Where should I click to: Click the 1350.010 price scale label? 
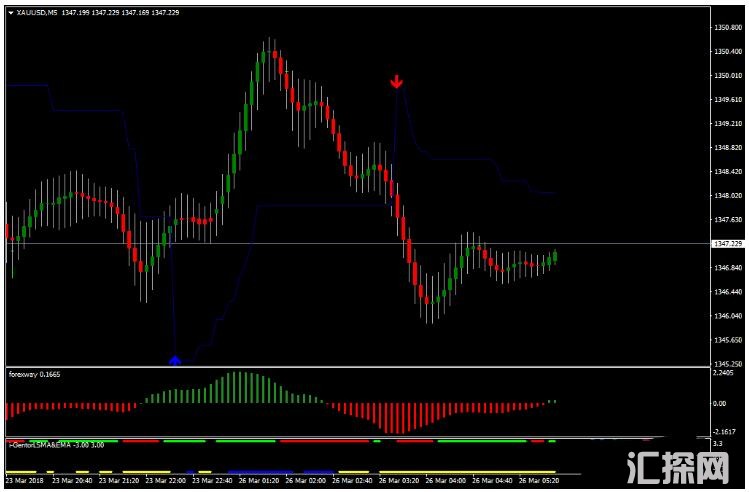pos(728,75)
